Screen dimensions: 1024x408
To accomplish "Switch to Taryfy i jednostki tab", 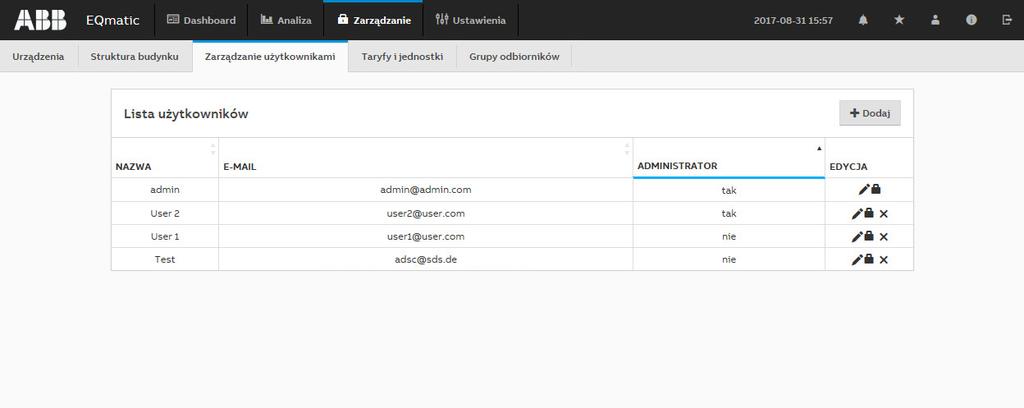I will tap(402, 57).
